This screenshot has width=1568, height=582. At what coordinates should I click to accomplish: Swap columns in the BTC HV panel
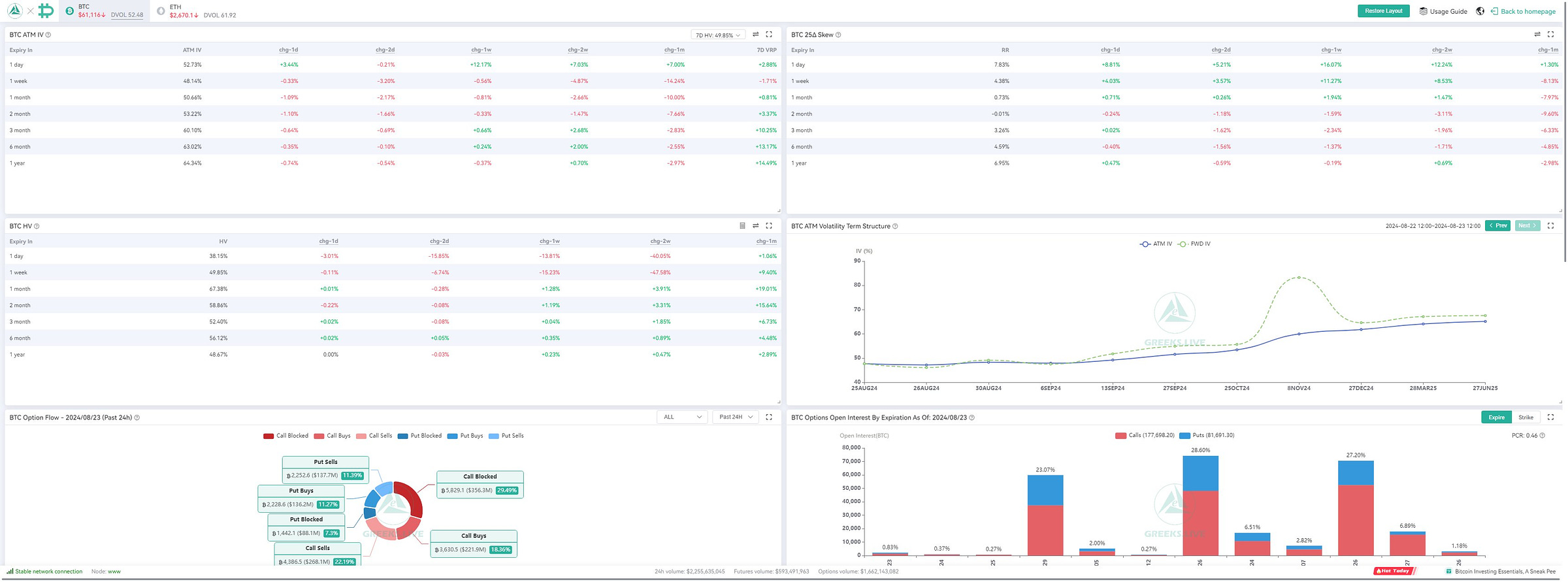tap(755, 226)
